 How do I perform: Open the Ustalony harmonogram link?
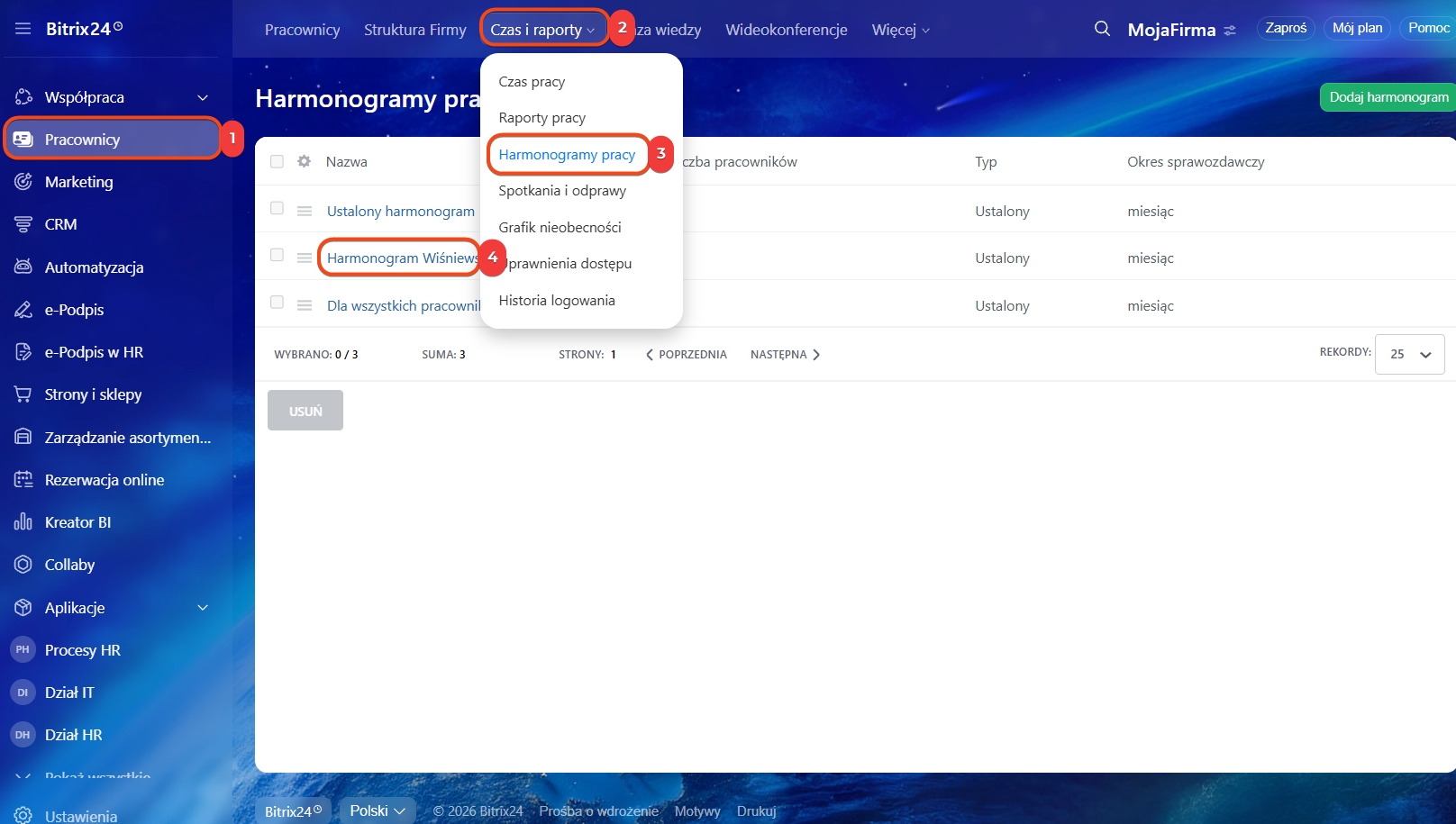point(400,211)
